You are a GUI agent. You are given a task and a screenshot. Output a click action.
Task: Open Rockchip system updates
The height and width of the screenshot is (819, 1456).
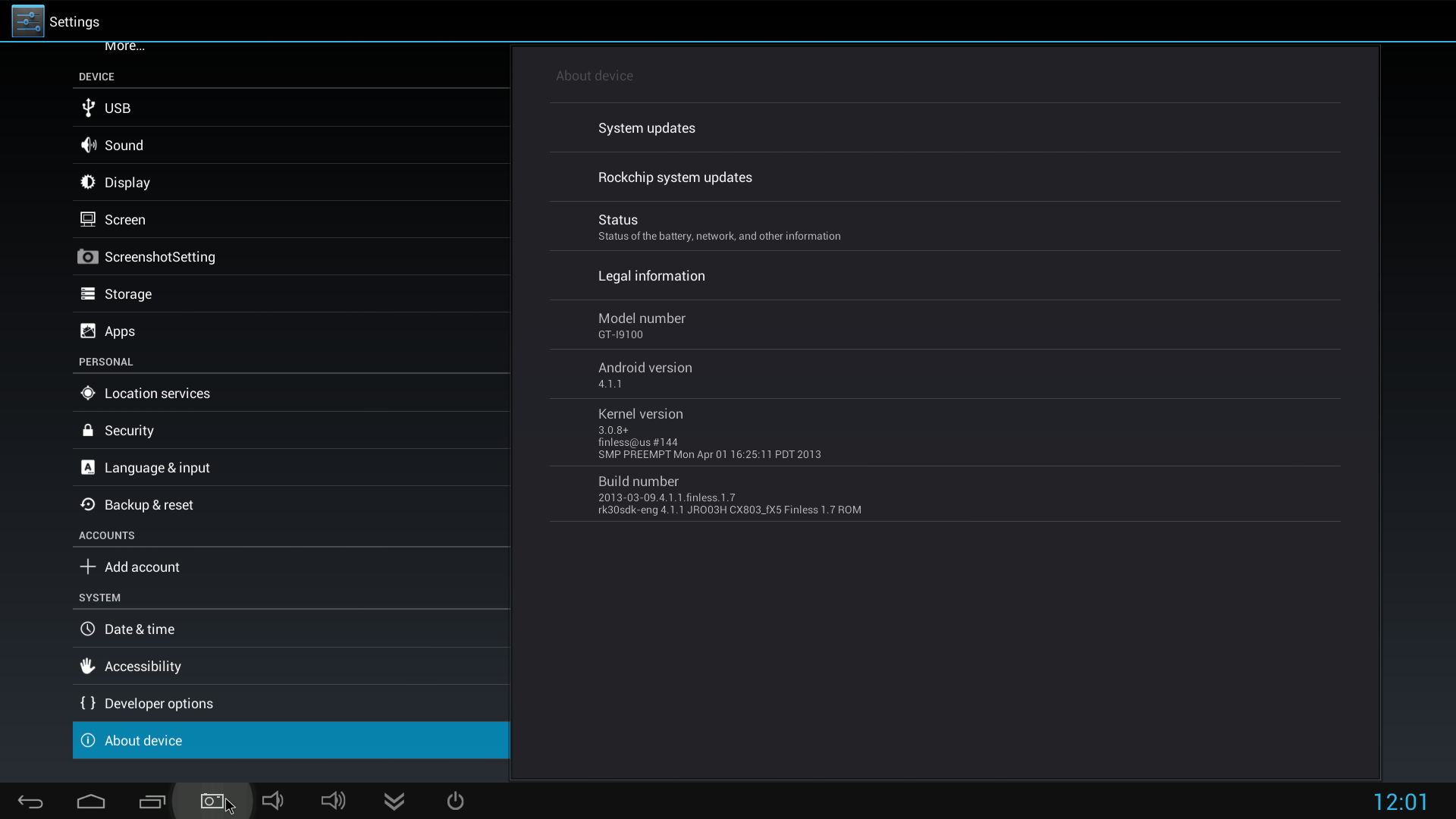pos(945,177)
